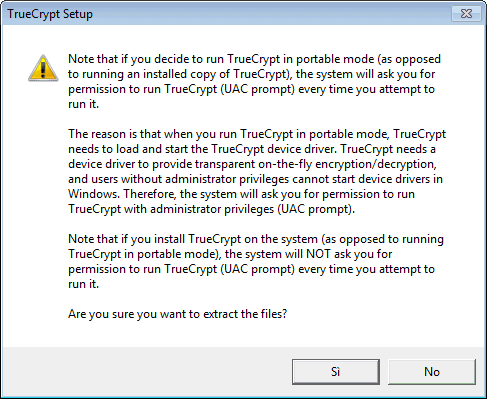Click paragraph starting 'Note that if you install'

(x=256, y=261)
